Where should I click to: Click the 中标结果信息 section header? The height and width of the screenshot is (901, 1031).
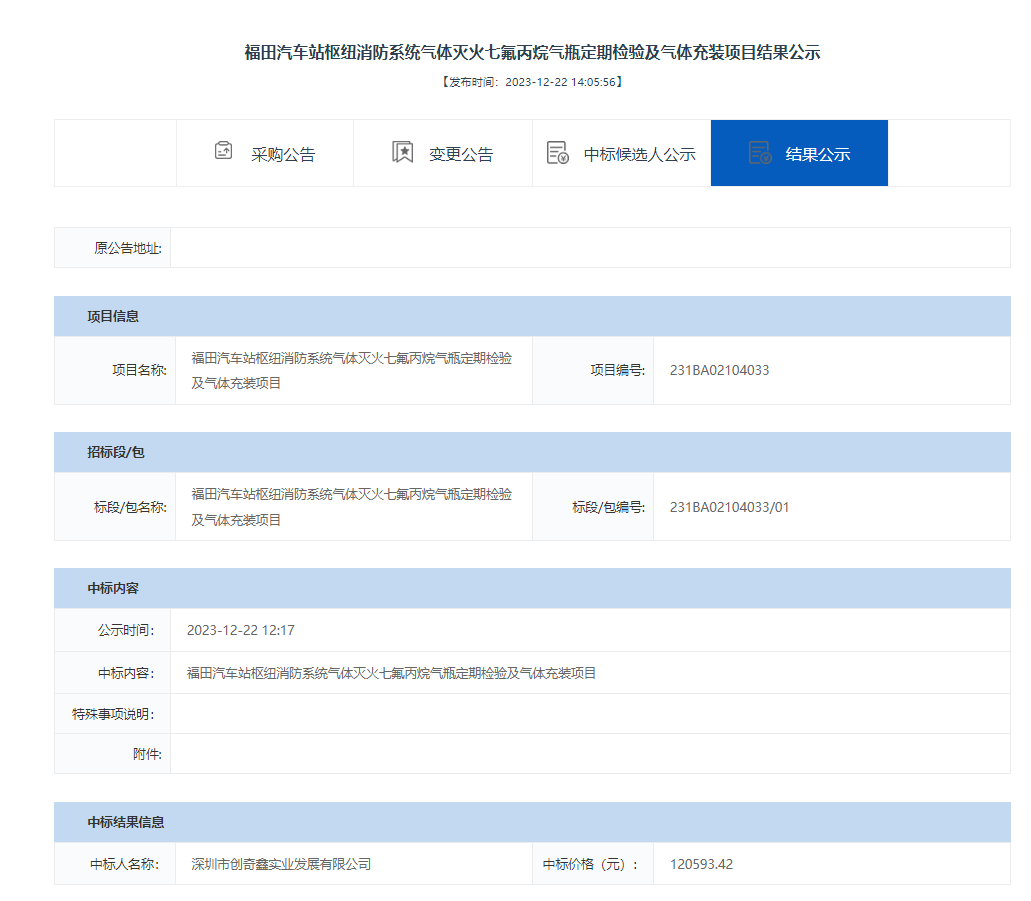tap(532, 822)
